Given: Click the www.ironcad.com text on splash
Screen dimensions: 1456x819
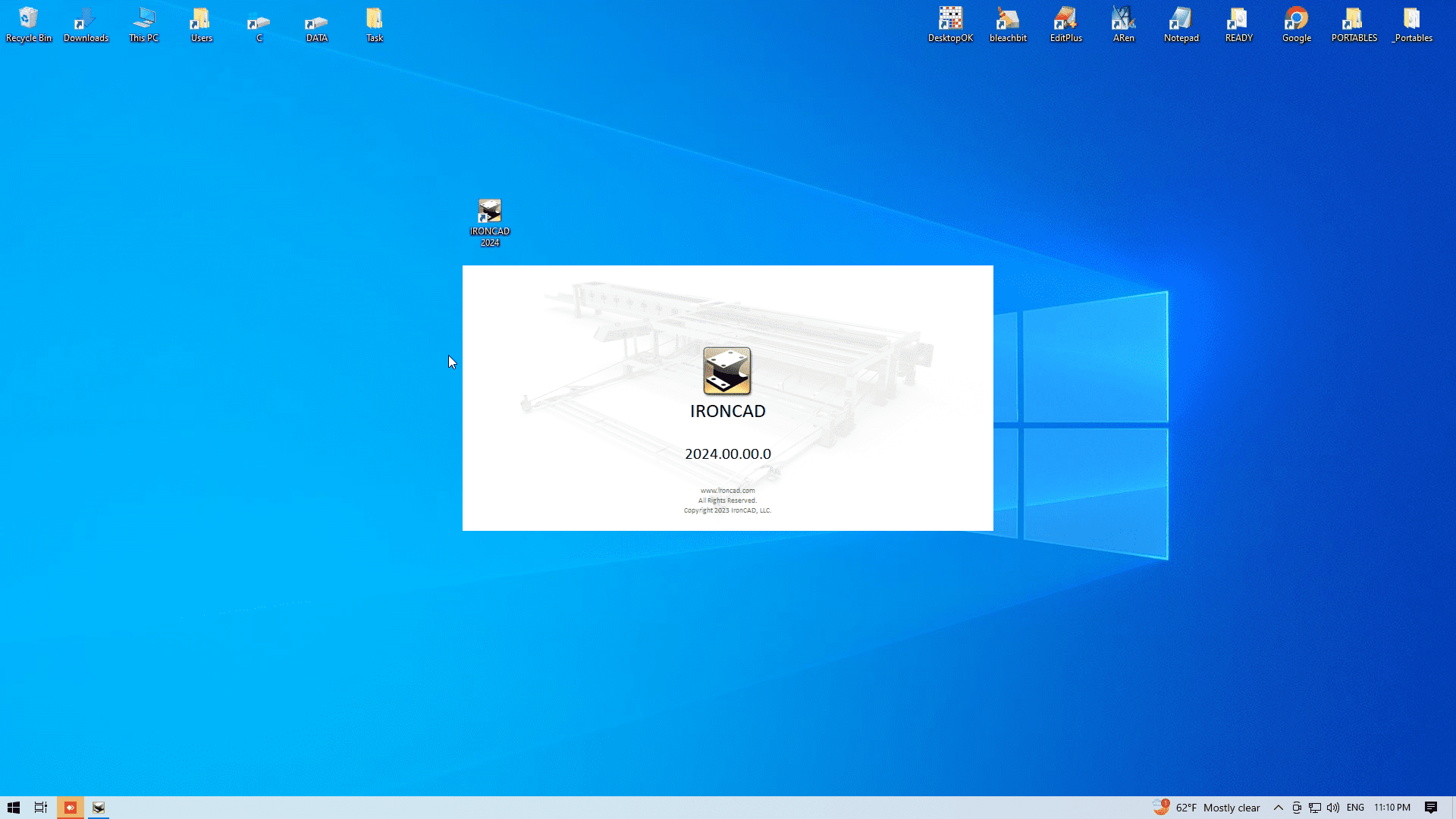Looking at the screenshot, I should [x=727, y=491].
